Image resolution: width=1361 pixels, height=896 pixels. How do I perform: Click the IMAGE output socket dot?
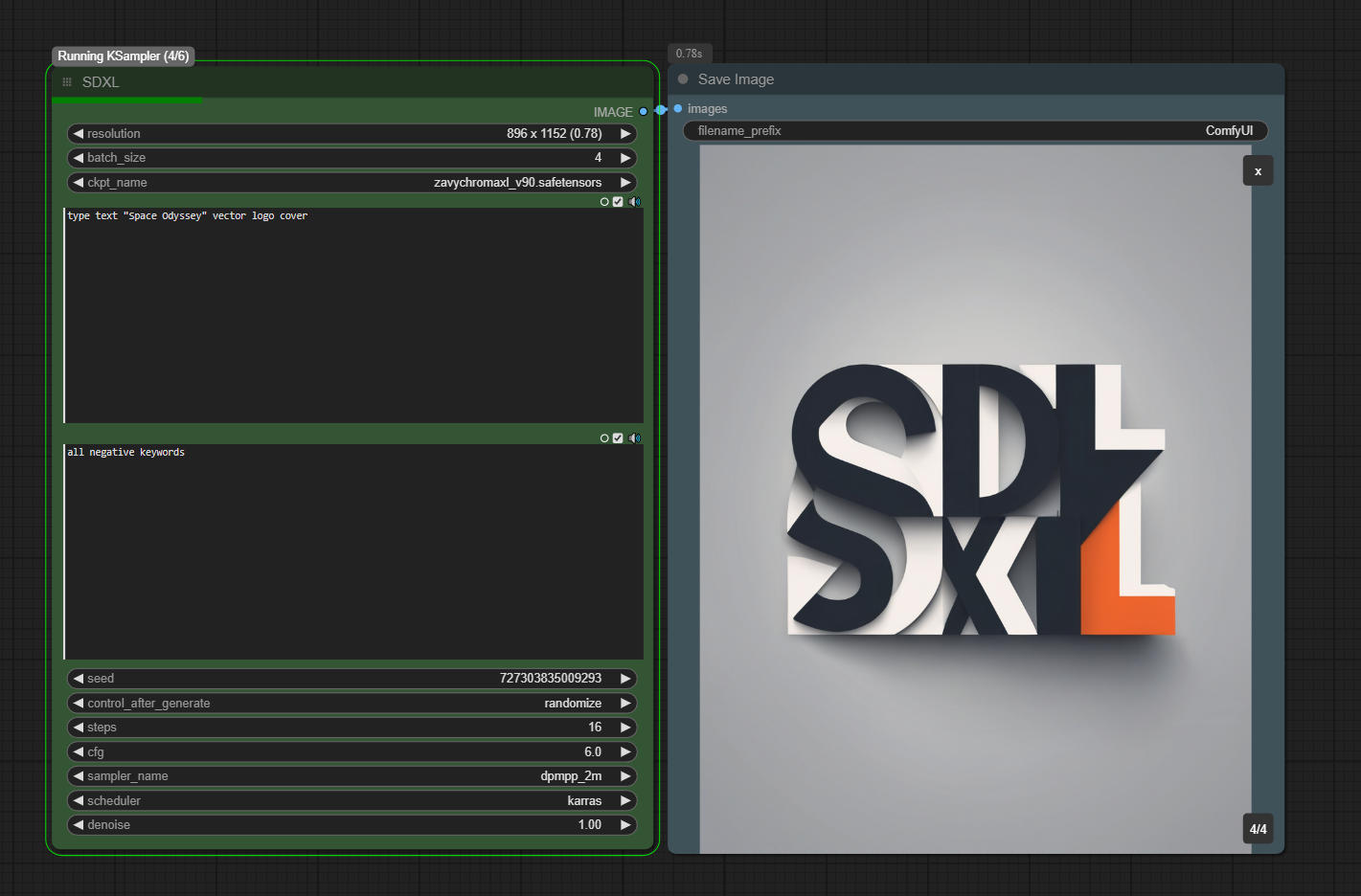644,112
